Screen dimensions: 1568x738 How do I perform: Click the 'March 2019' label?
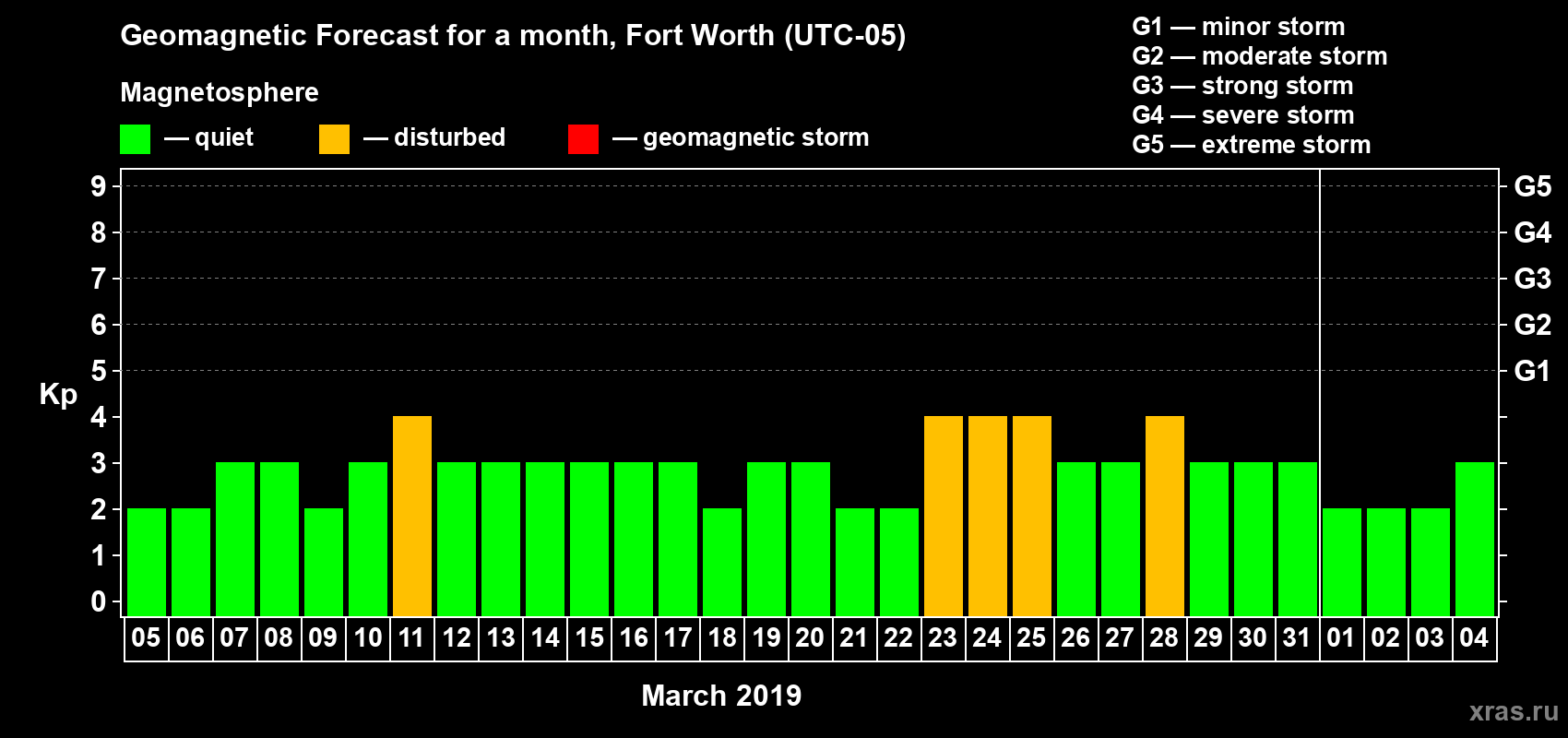click(x=721, y=696)
